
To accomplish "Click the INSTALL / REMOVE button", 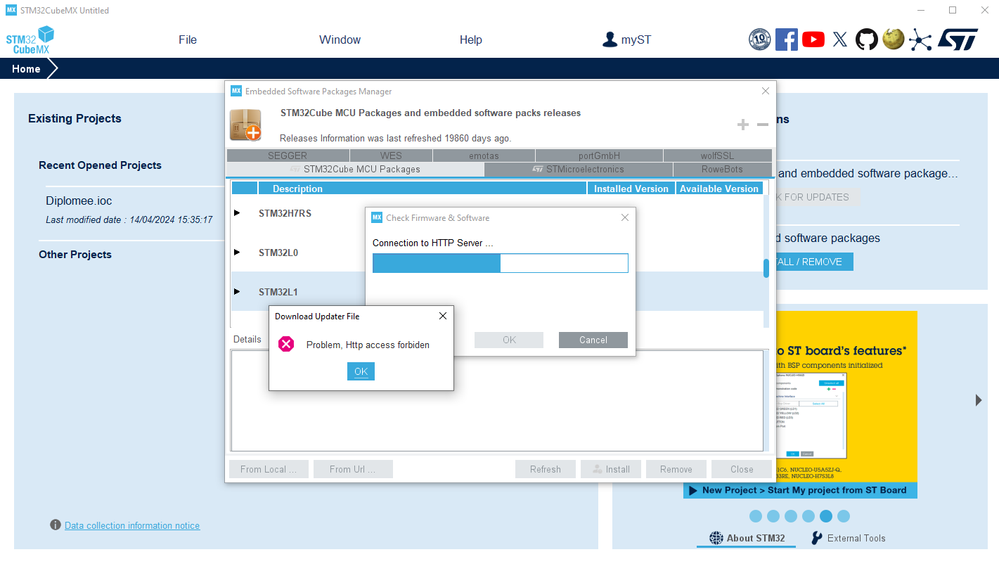I will tap(814, 262).
